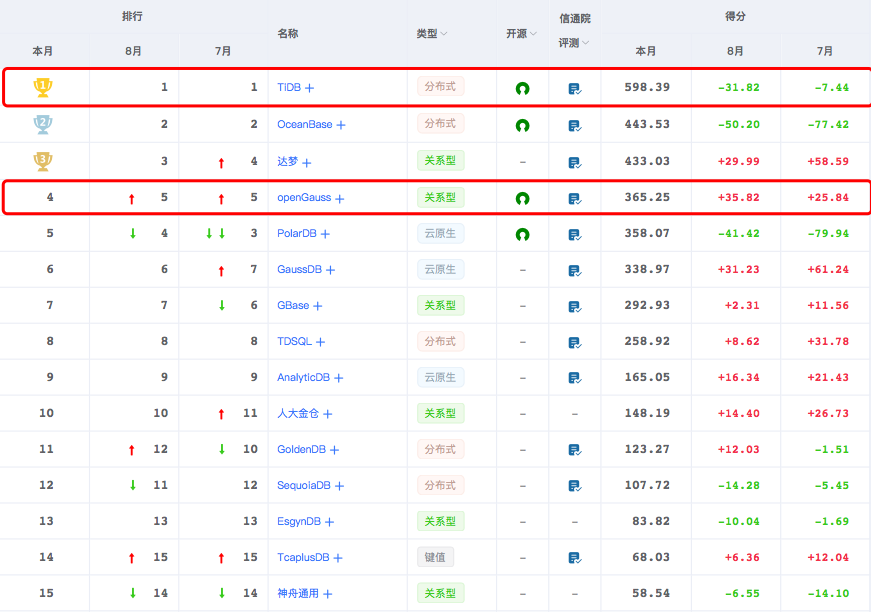Open the GaussDB database link
Screen dimensions: 871x612
[299, 269]
